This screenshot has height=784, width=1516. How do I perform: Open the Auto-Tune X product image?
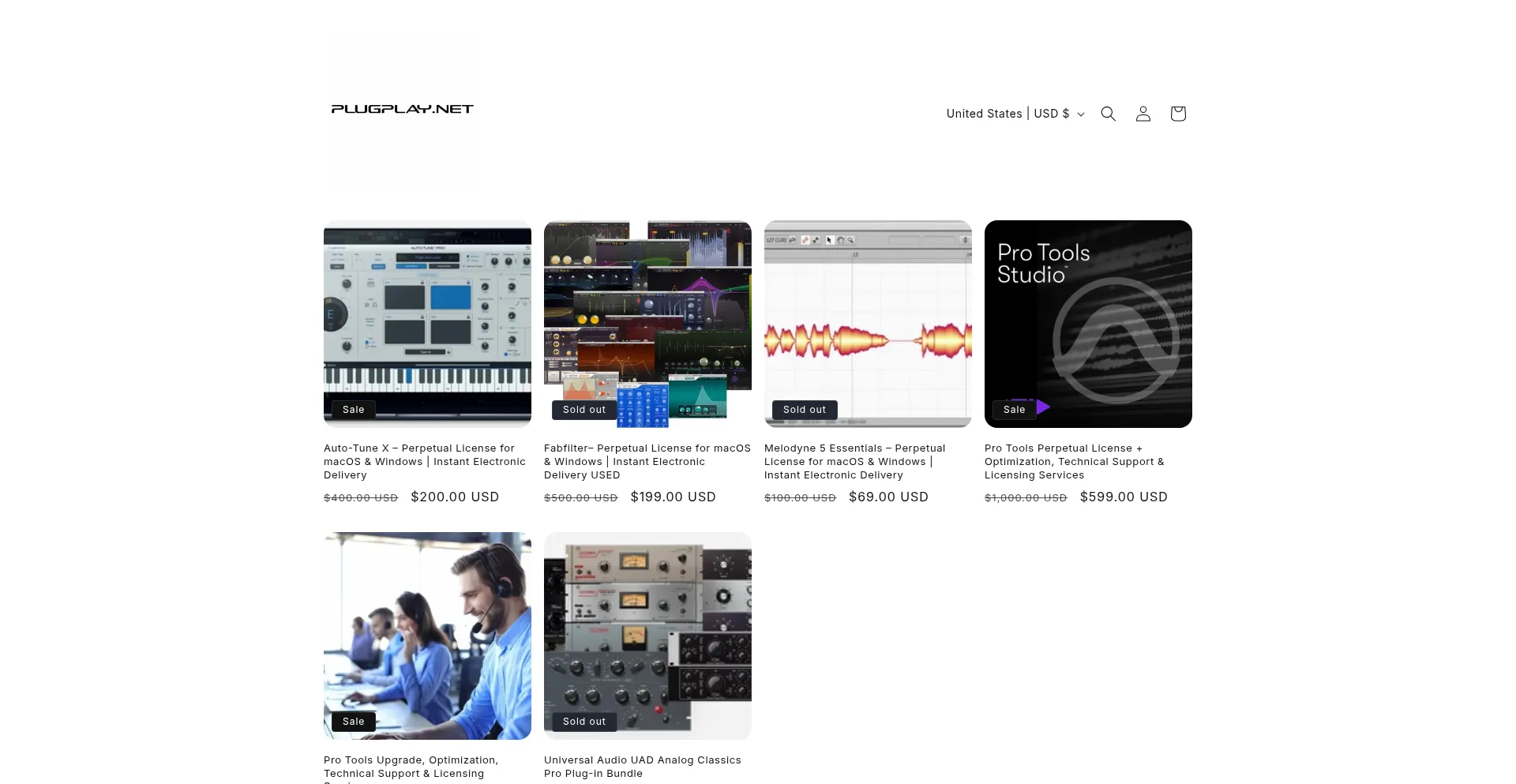click(x=427, y=324)
